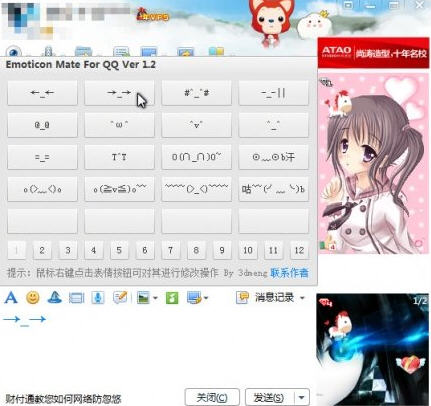Open the handwriting input pencil icon

(120, 297)
